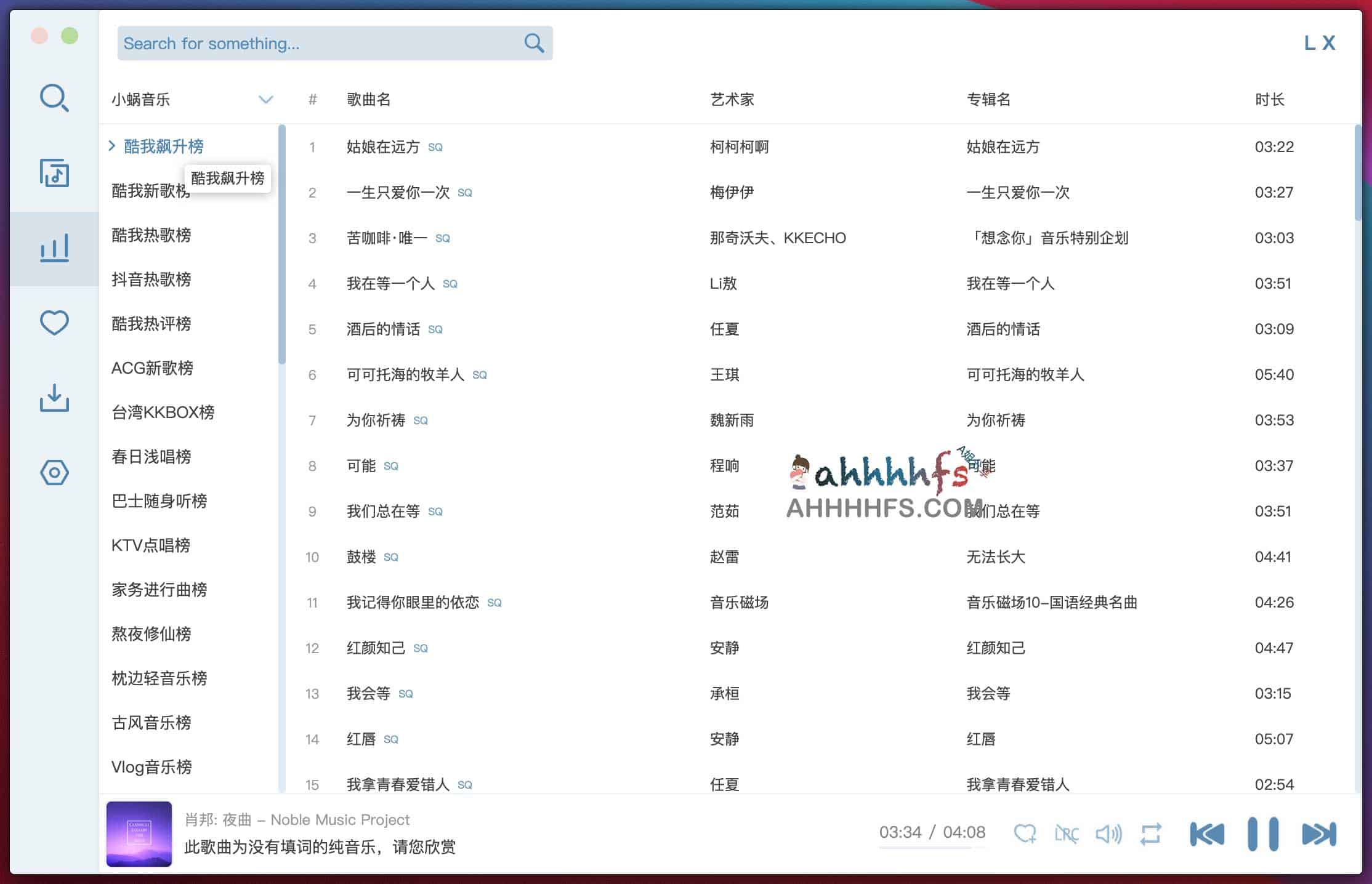Seek within the playback progress display
Image resolution: width=1372 pixels, height=884 pixels.
point(931,834)
